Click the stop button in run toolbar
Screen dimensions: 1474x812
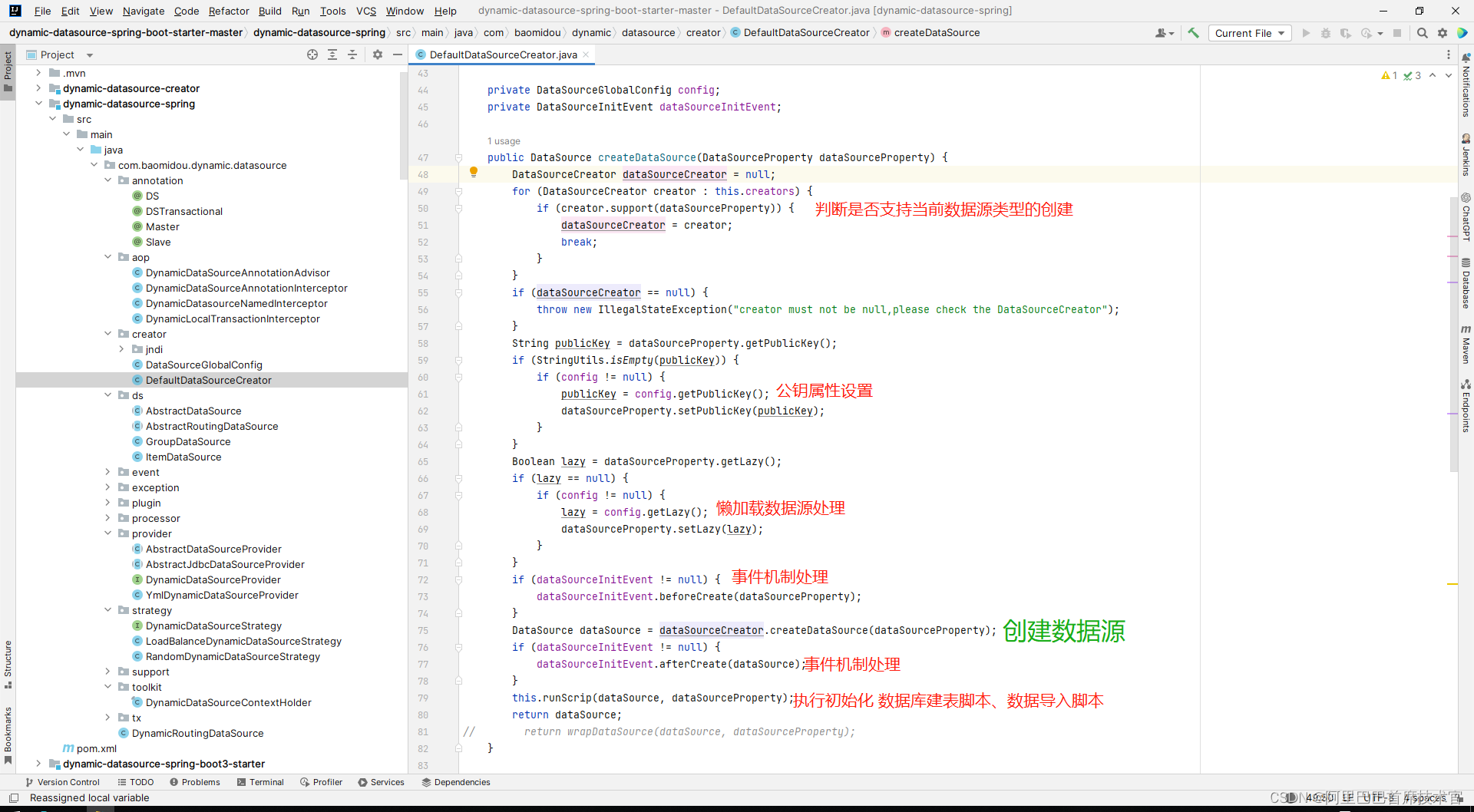click(1397, 33)
